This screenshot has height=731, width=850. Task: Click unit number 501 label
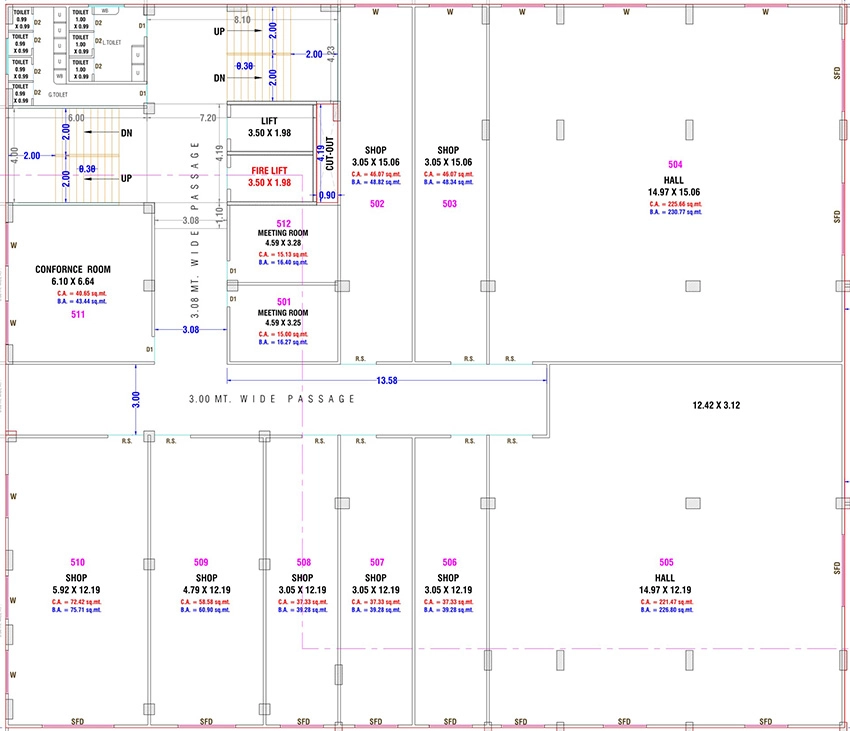[284, 302]
